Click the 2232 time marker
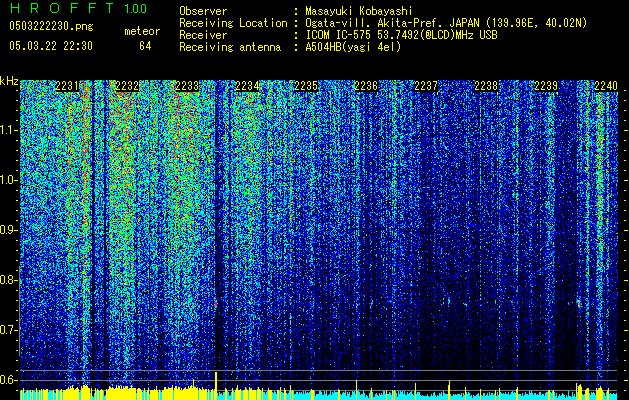Screen dimensions: 629x400 coord(127,86)
